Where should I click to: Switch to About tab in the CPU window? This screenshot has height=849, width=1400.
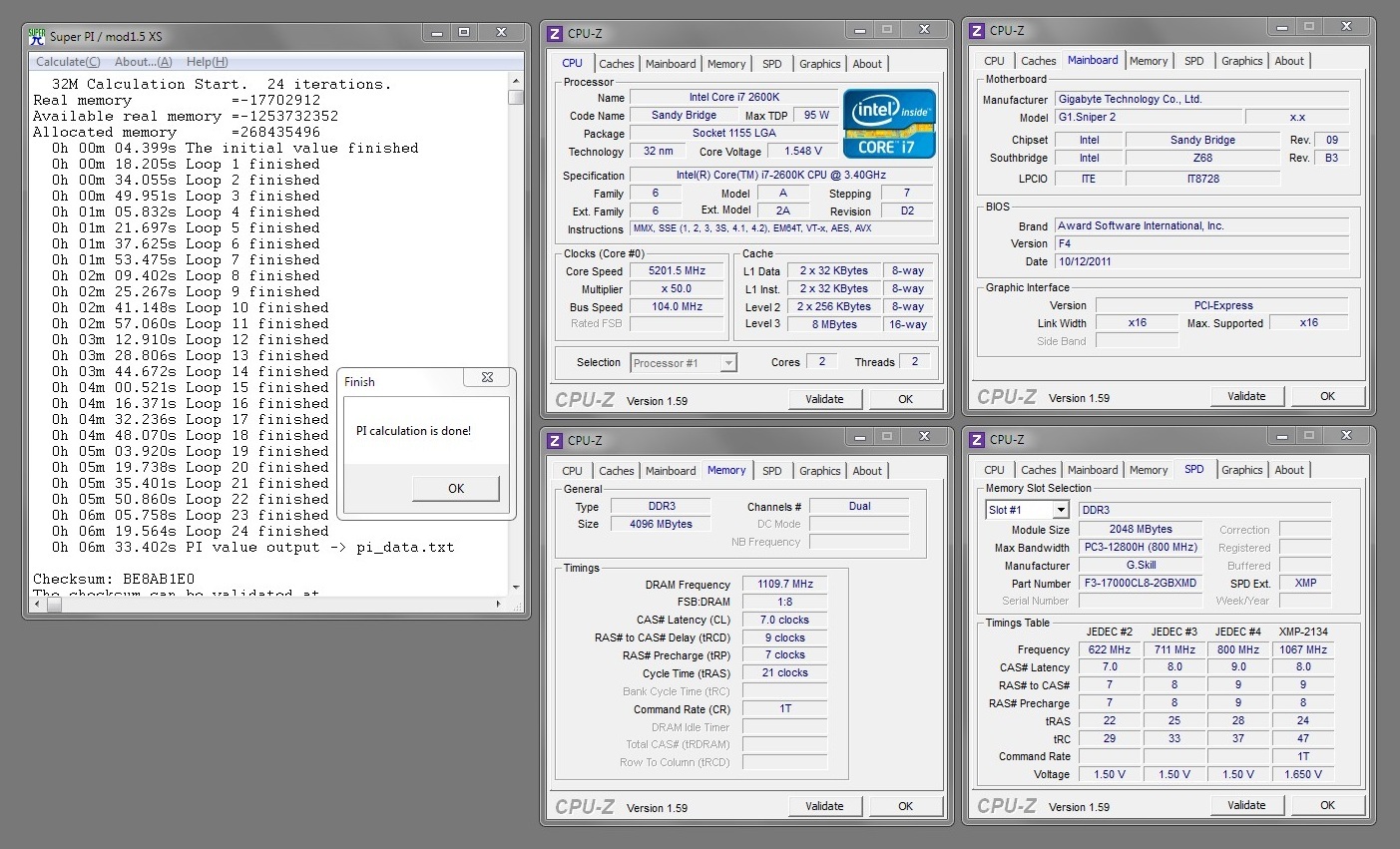(x=867, y=64)
